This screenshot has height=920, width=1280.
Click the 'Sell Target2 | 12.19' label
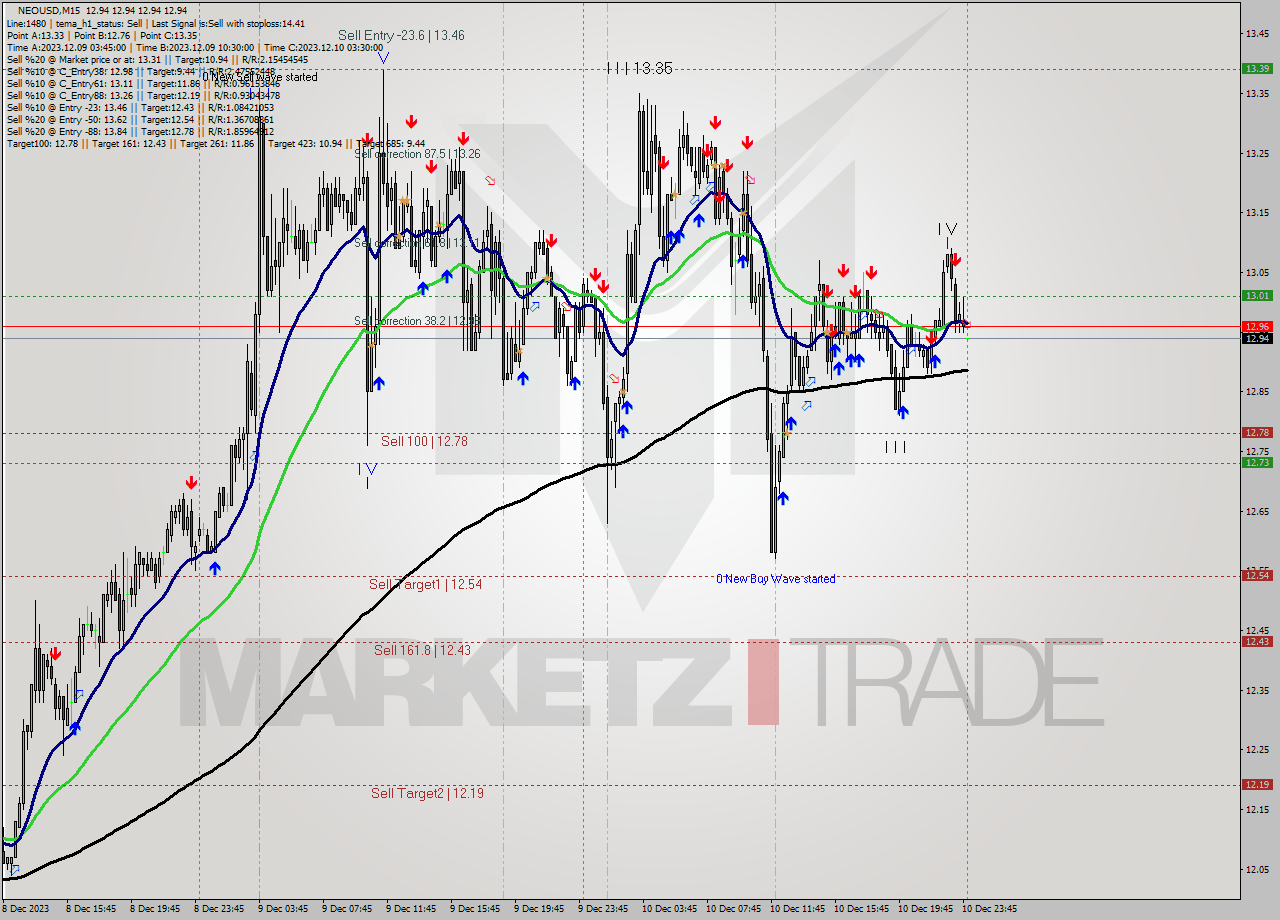[427, 793]
